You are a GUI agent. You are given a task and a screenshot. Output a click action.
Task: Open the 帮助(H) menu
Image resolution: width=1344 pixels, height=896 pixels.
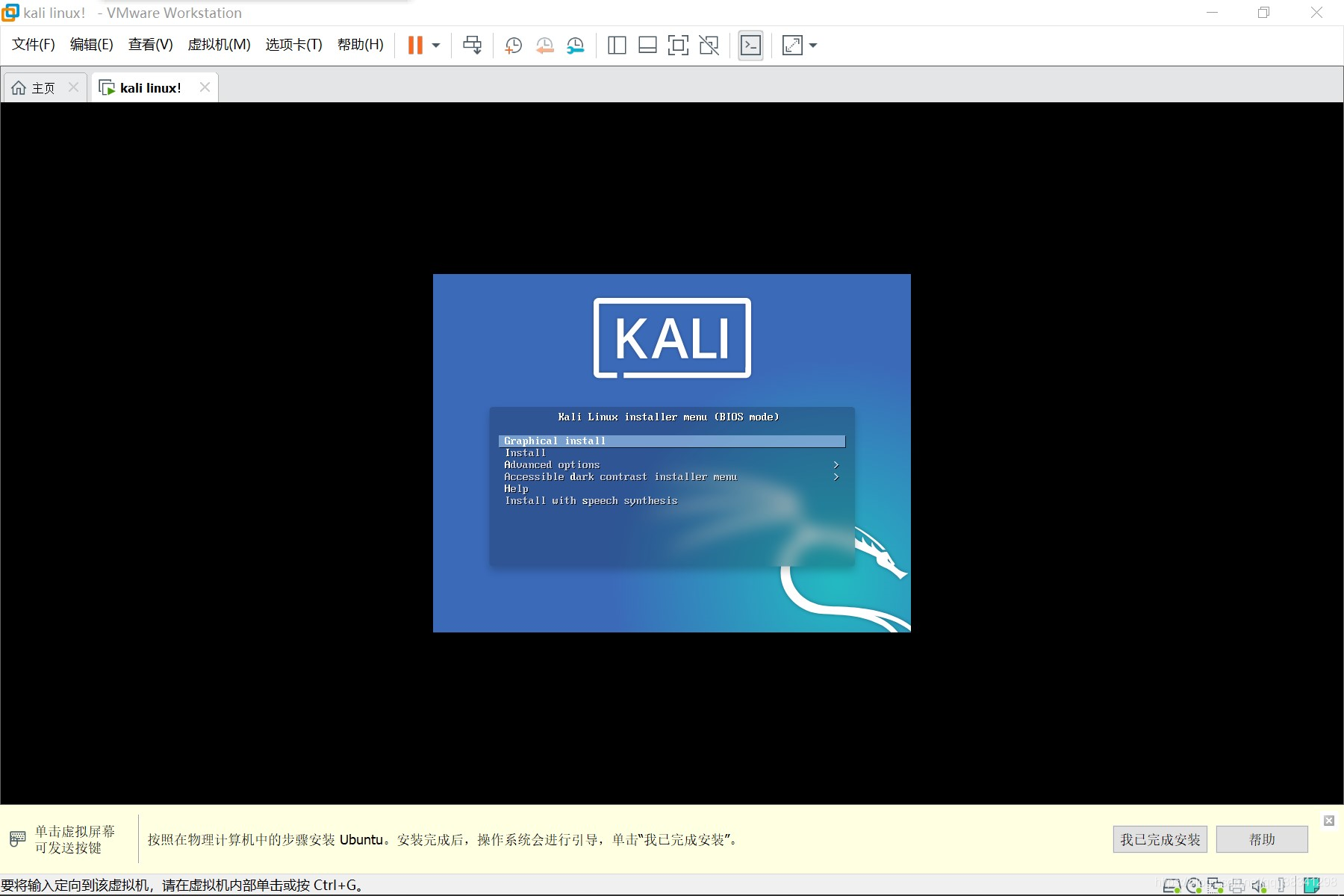point(361,45)
